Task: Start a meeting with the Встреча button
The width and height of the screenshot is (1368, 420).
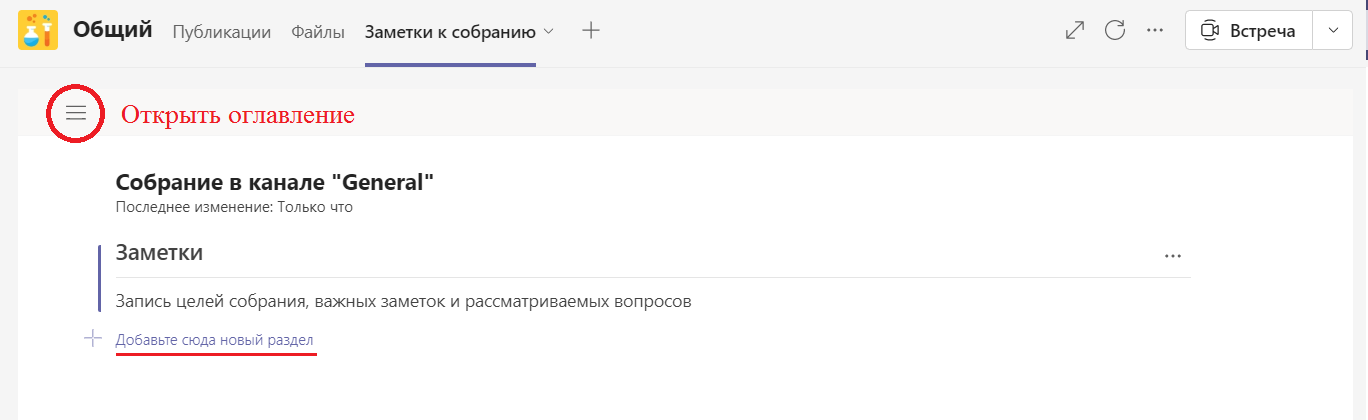Action: [1249, 30]
